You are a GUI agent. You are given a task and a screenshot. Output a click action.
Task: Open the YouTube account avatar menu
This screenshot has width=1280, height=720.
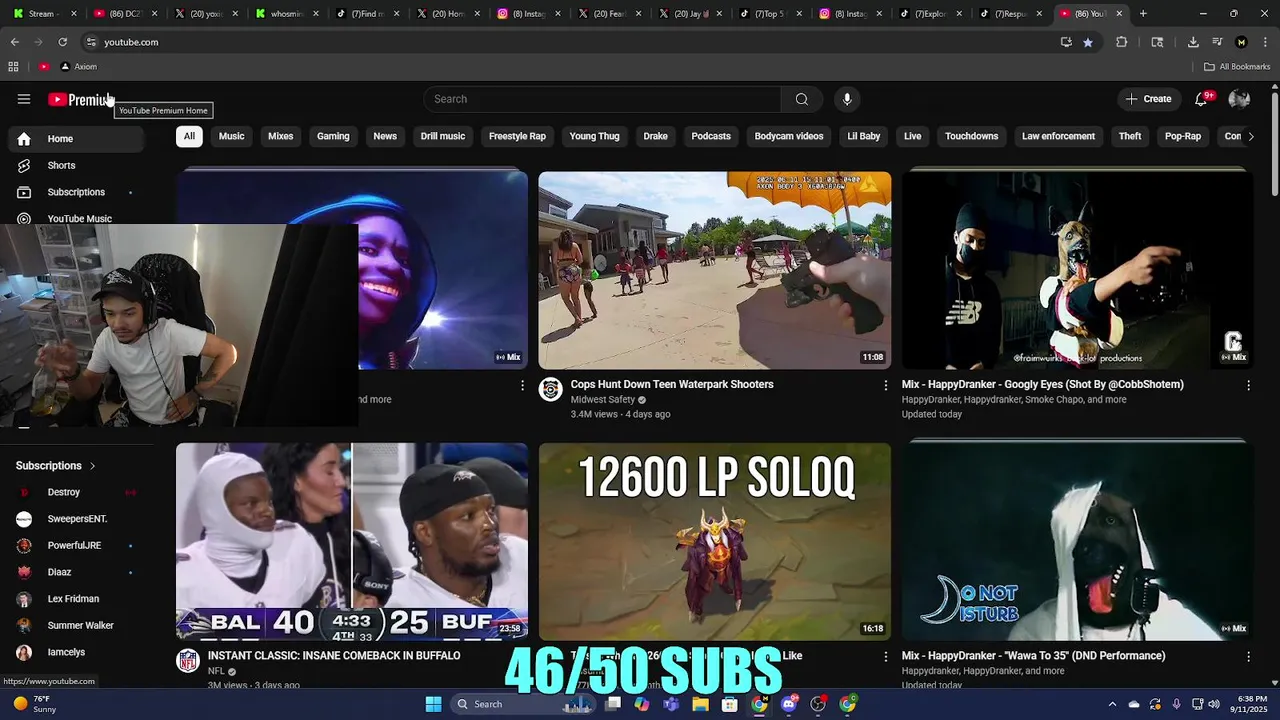pyautogui.click(x=1239, y=99)
